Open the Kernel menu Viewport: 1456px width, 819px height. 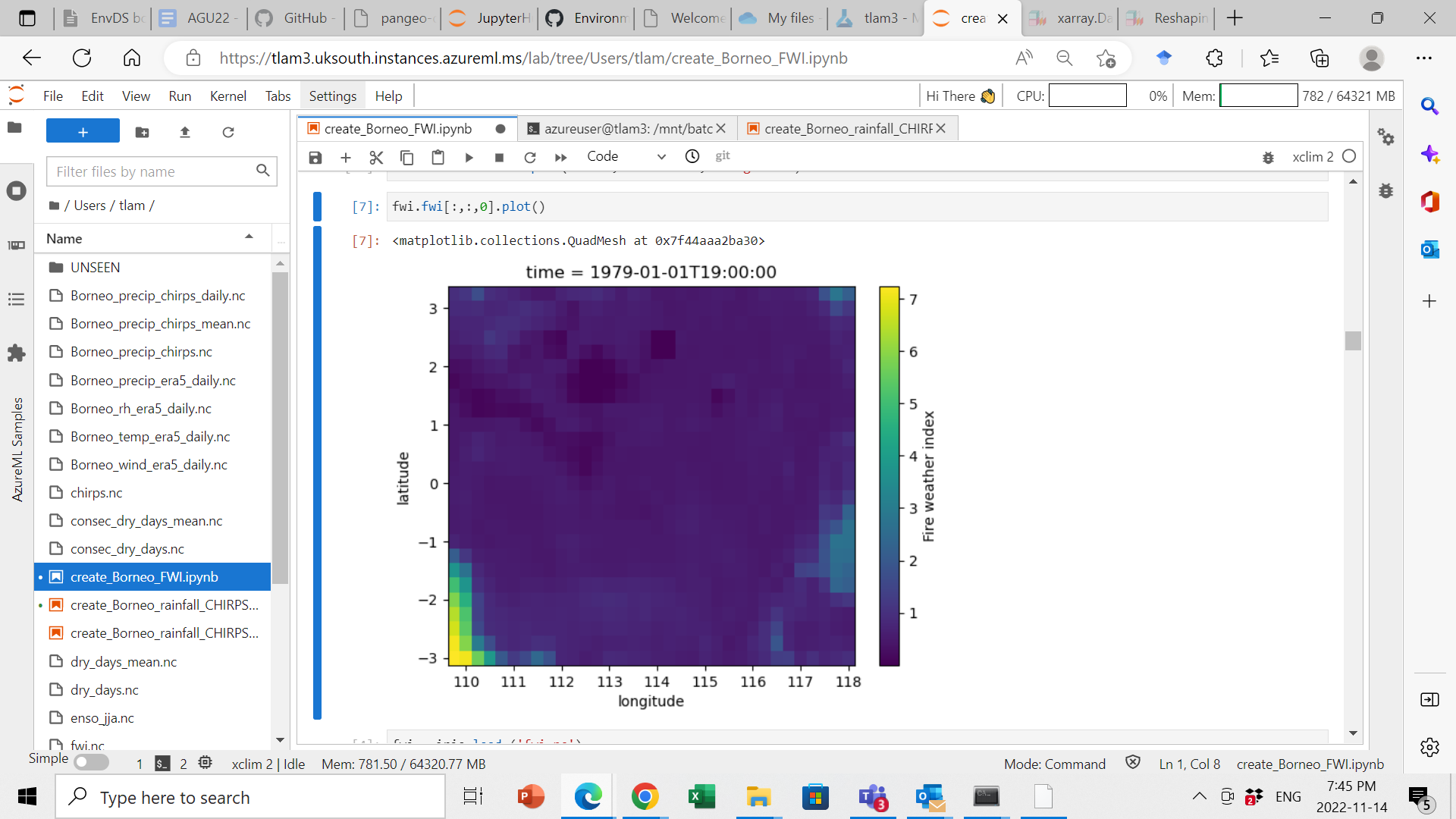(x=227, y=96)
